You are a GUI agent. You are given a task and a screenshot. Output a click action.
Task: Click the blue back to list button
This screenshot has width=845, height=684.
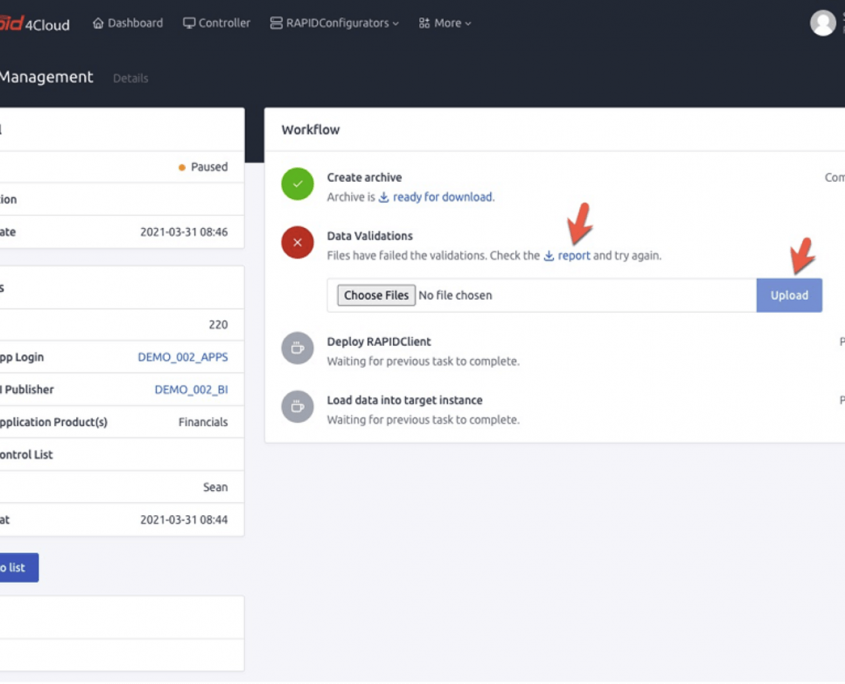(x=15, y=568)
